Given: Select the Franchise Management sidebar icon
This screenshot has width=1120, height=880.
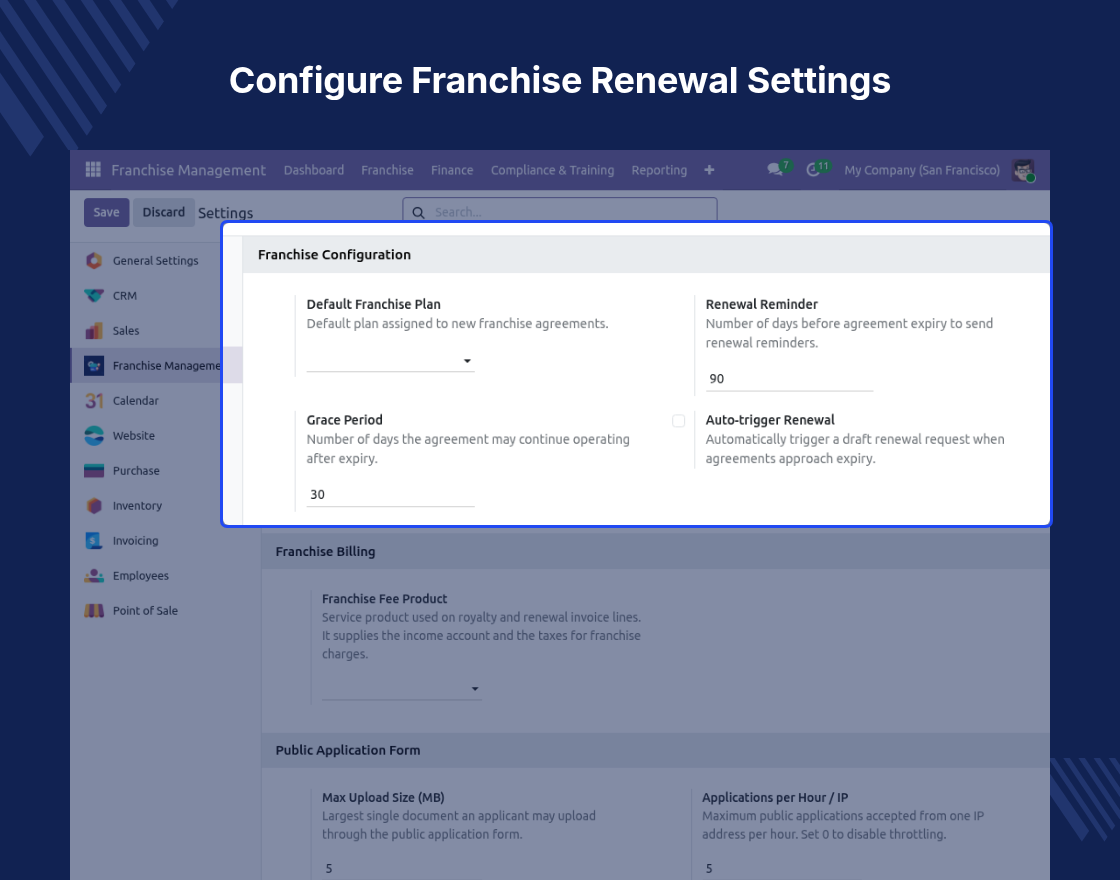Looking at the screenshot, I should pos(94,366).
